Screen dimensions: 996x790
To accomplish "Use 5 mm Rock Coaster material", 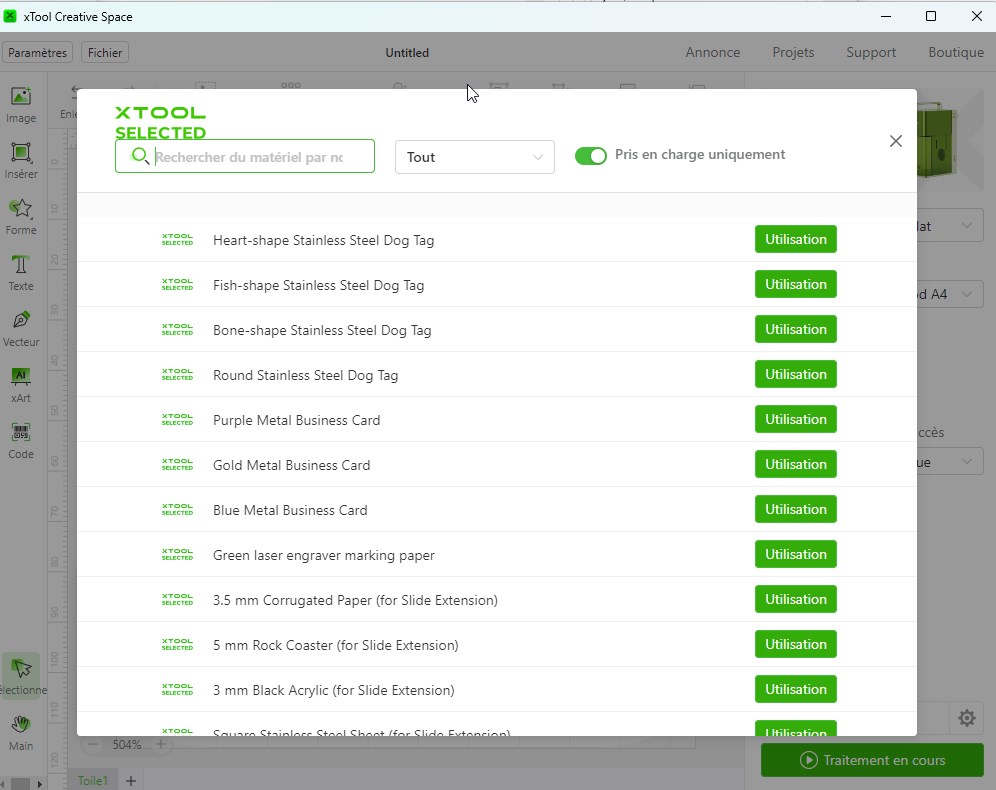I will (795, 645).
